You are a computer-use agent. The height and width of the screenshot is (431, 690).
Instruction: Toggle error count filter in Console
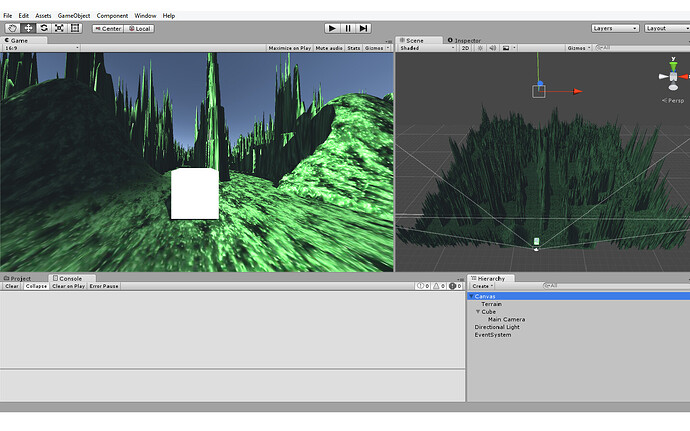pos(455,286)
